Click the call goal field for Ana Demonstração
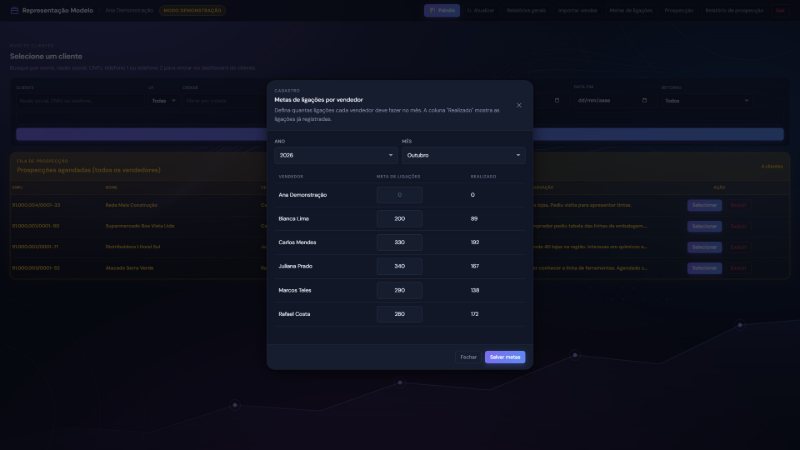Viewport: 800px width, 450px height. pyautogui.click(x=399, y=195)
